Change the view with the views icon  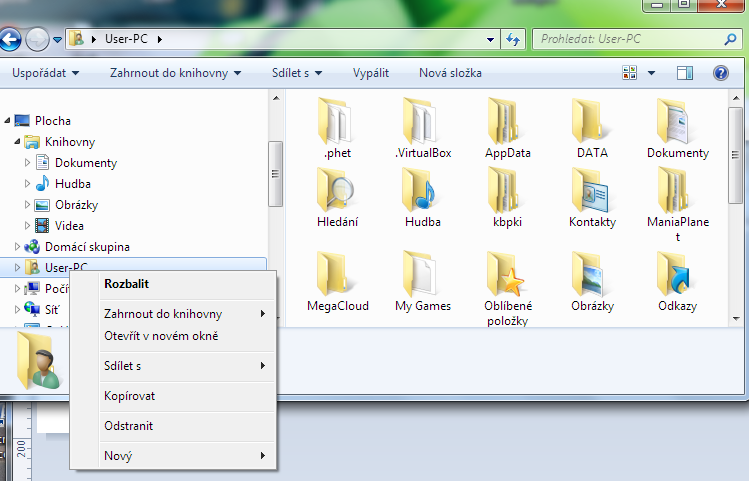(630, 73)
